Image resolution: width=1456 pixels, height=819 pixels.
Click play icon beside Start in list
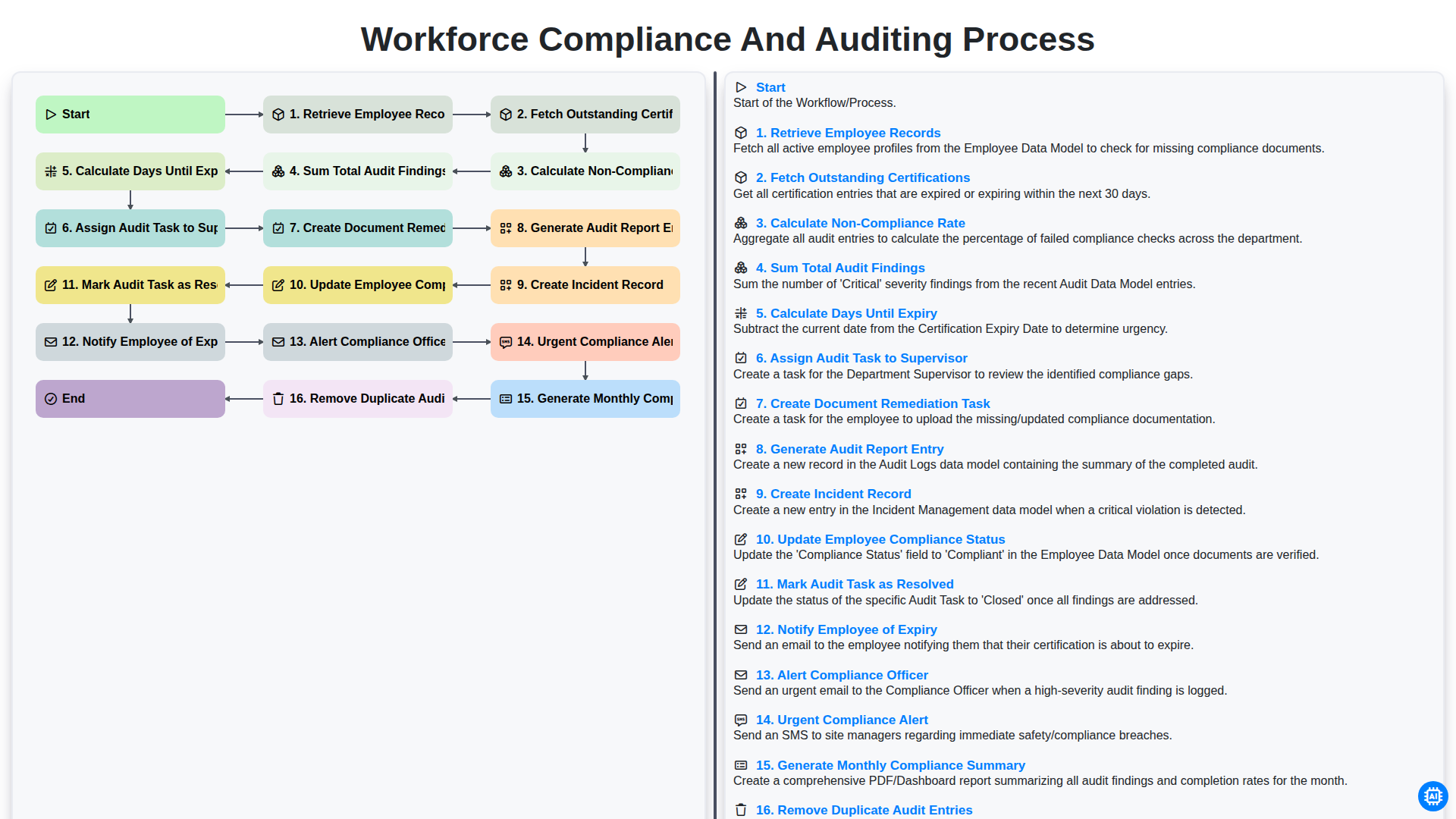point(741,87)
